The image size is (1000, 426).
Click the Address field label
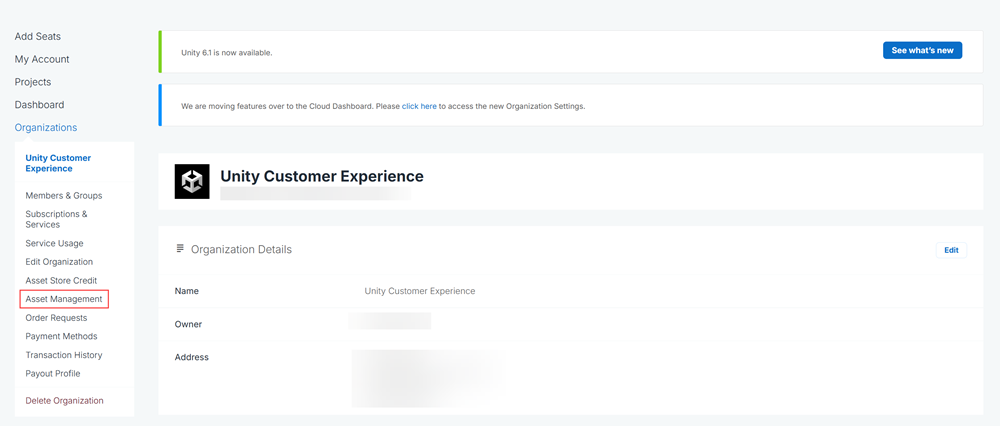click(191, 357)
